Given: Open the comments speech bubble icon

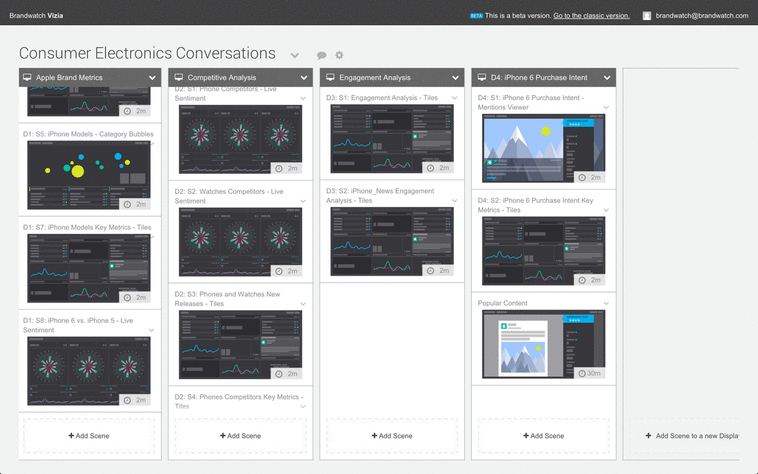Looking at the screenshot, I should pos(322,56).
